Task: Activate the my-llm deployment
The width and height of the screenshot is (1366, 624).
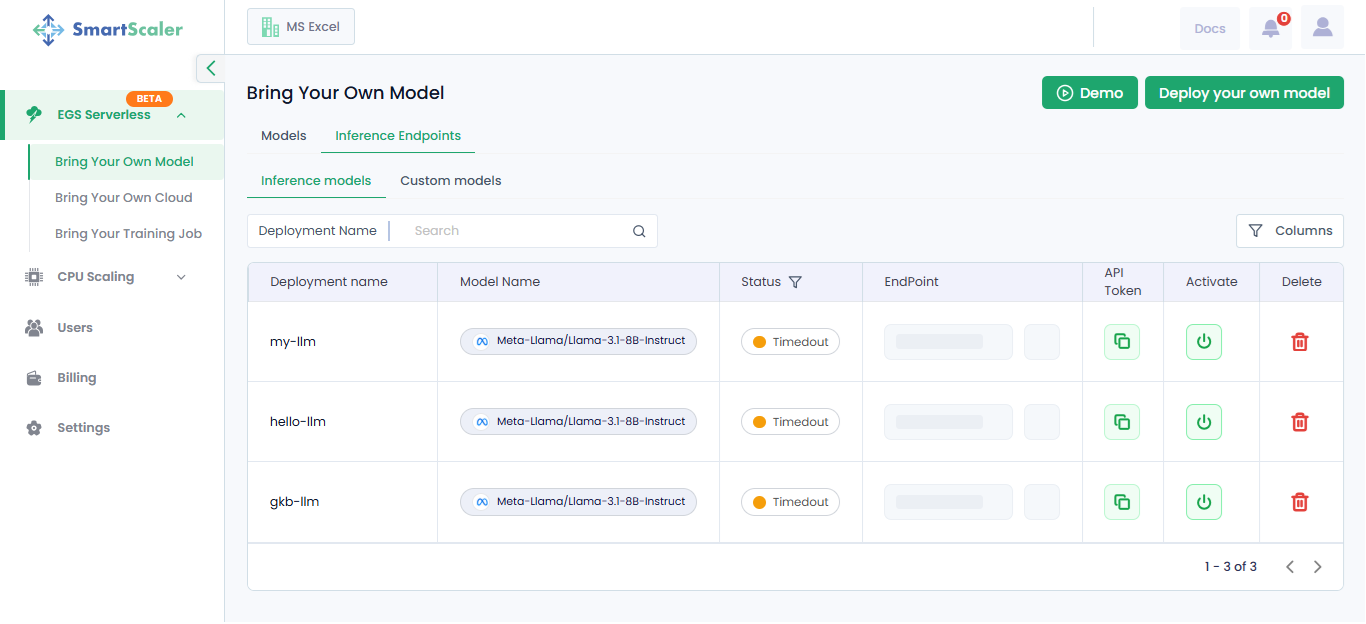Action: (1203, 342)
